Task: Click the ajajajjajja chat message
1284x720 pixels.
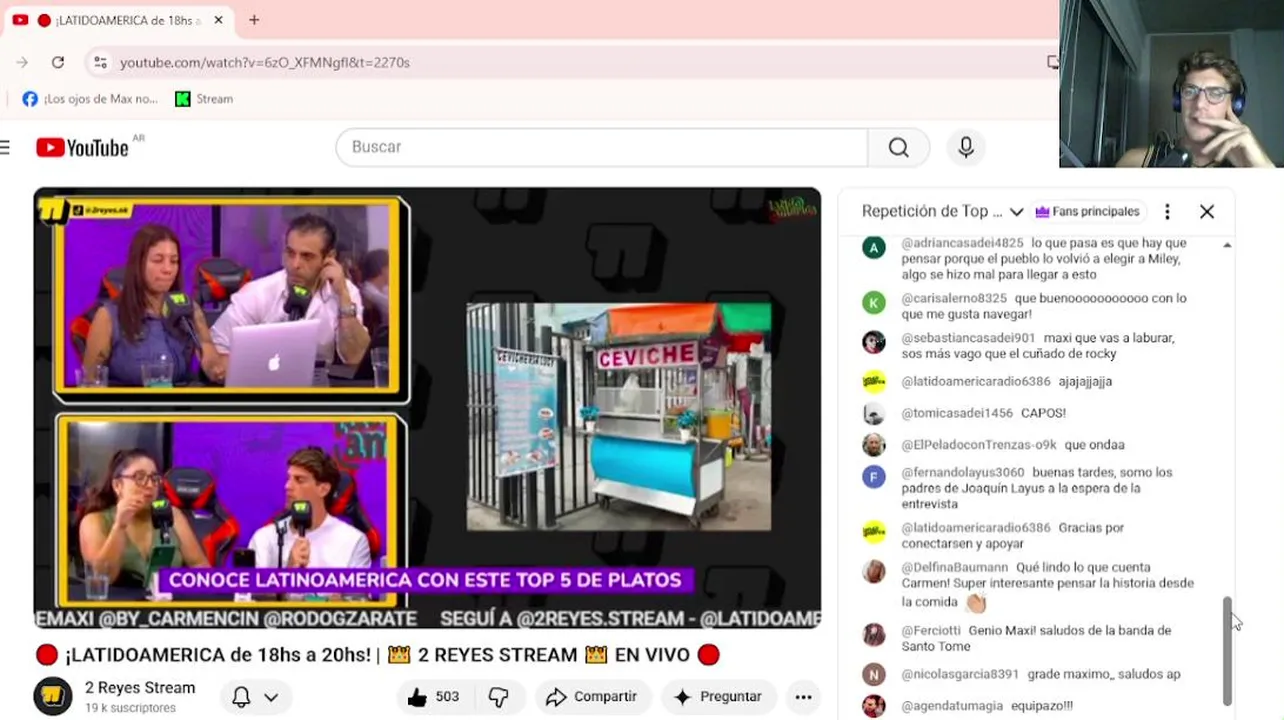Action: pos(1085,381)
